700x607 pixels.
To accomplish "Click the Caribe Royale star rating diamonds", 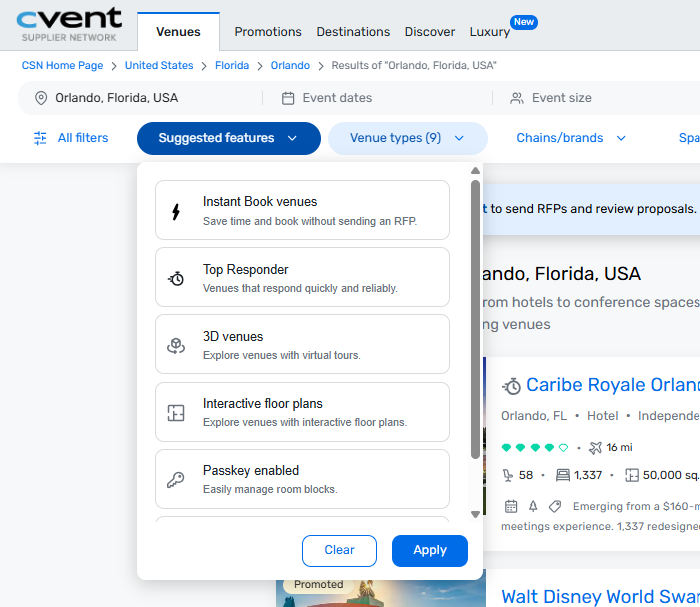I will 535,448.
